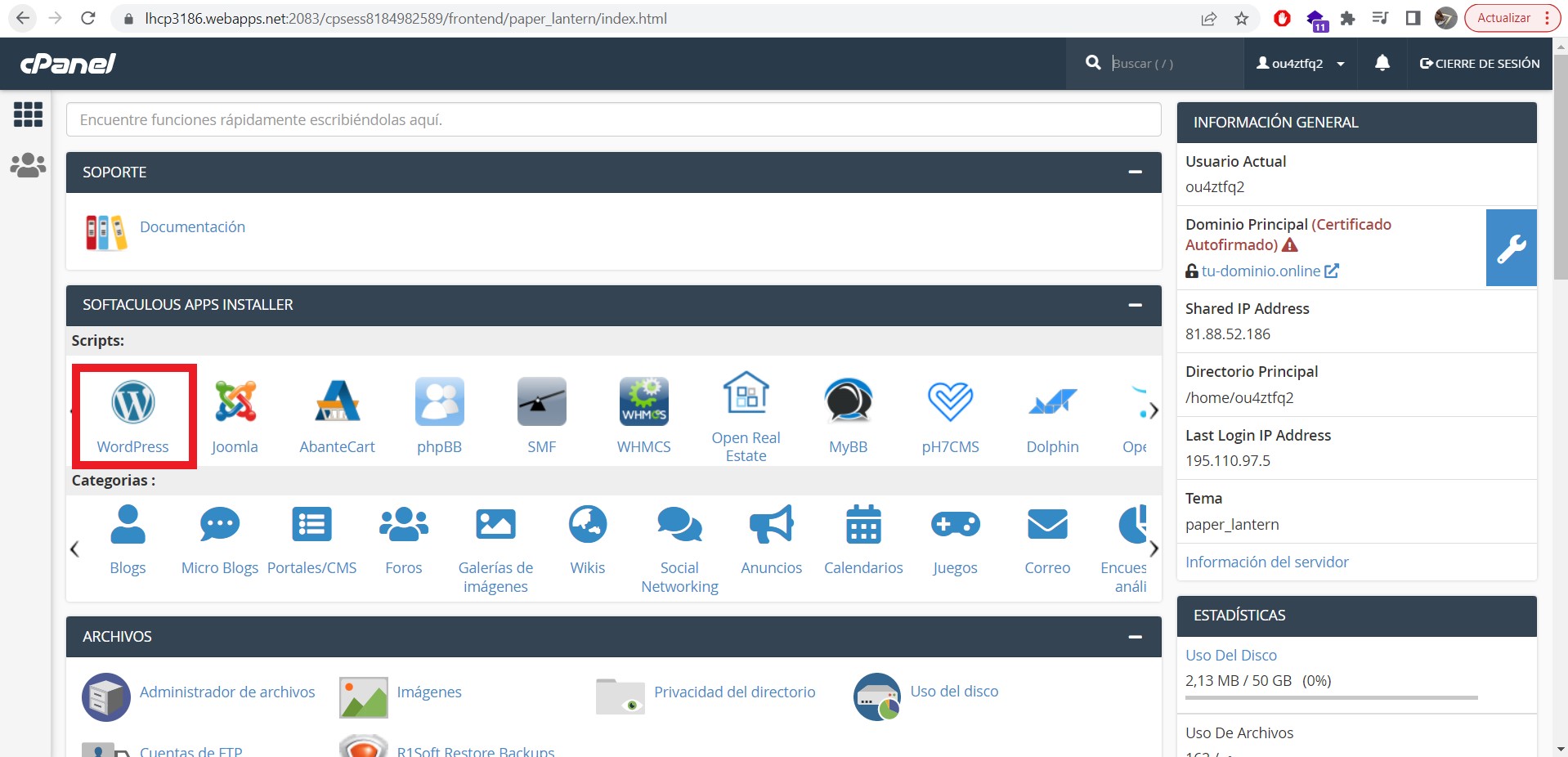Click the find functions search field
This screenshot has width=1568, height=757.
(x=613, y=119)
